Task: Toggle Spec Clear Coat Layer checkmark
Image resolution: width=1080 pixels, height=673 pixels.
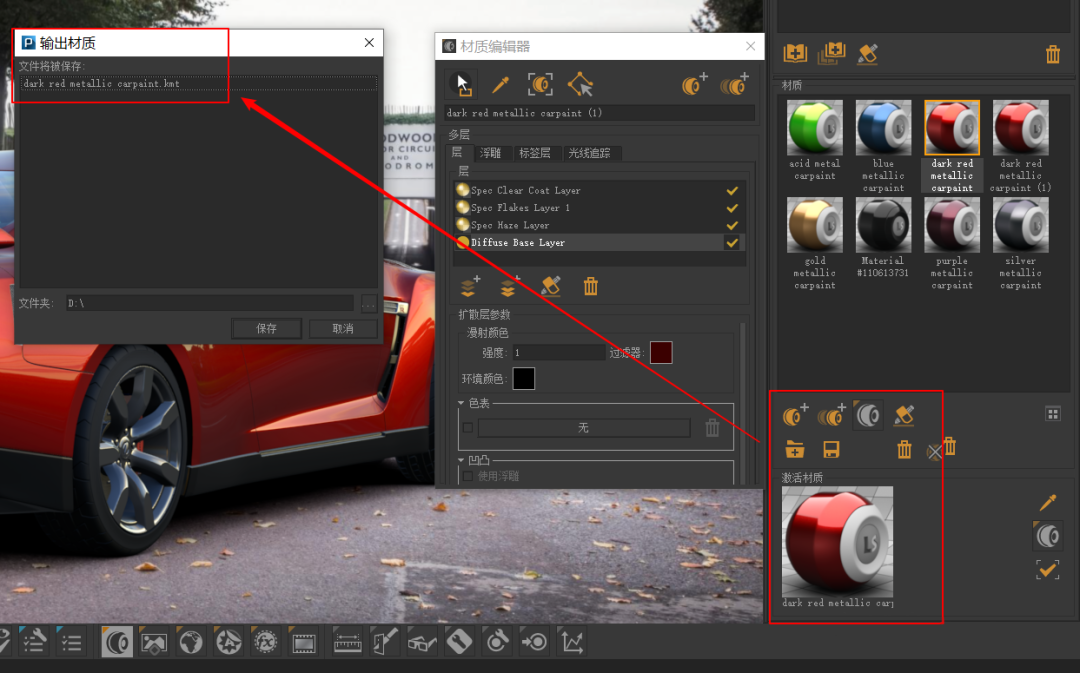Action: pos(732,190)
